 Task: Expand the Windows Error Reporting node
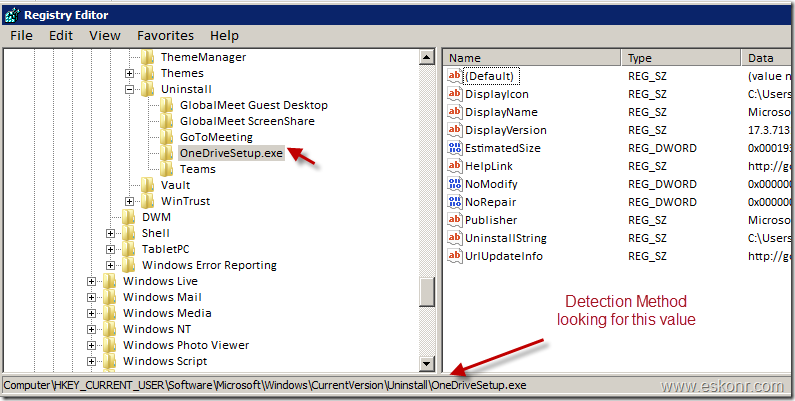coord(111,265)
